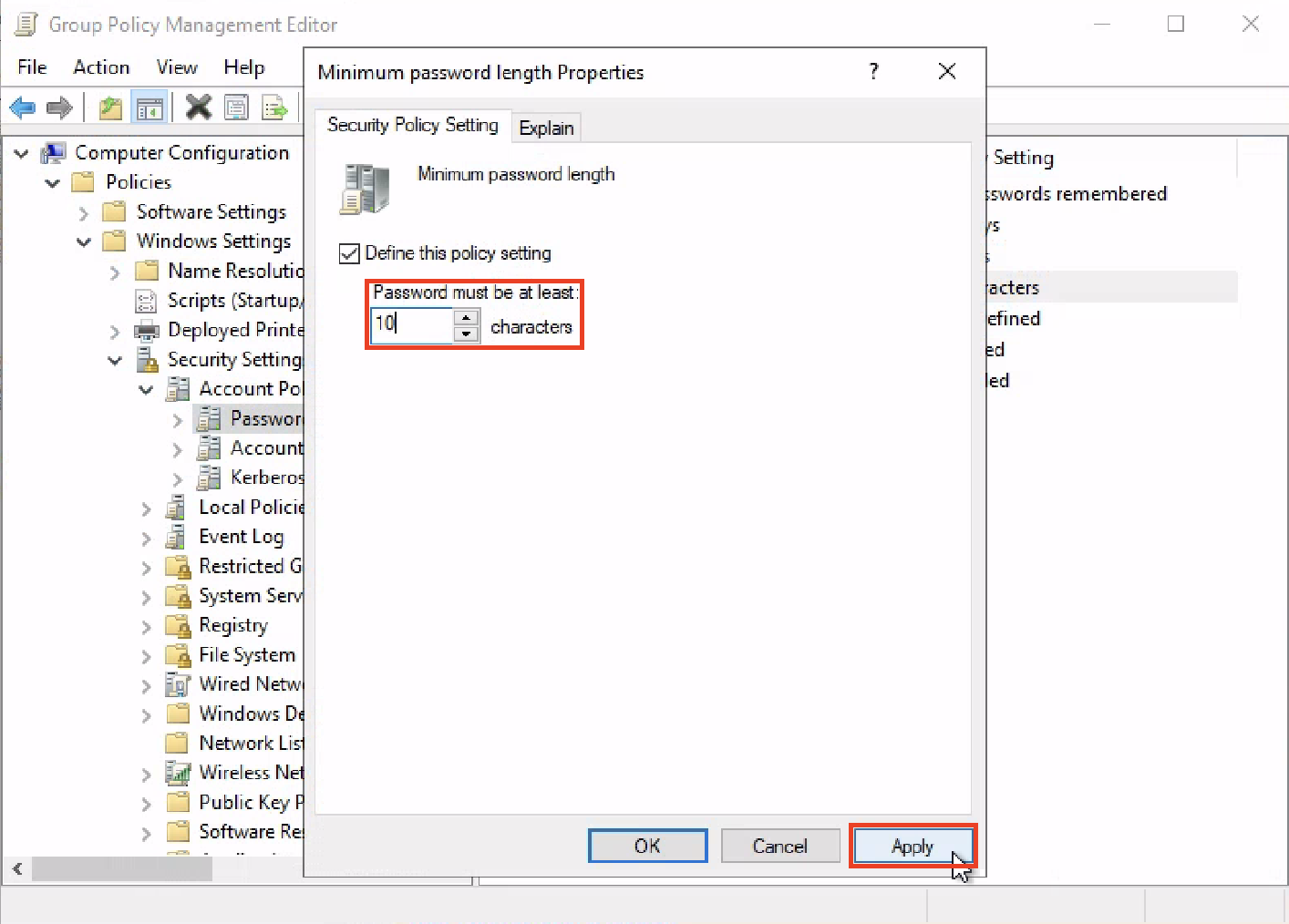Click the File System folder icon
This screenshot has height=924, width=1289.
[x=178, y=654]
